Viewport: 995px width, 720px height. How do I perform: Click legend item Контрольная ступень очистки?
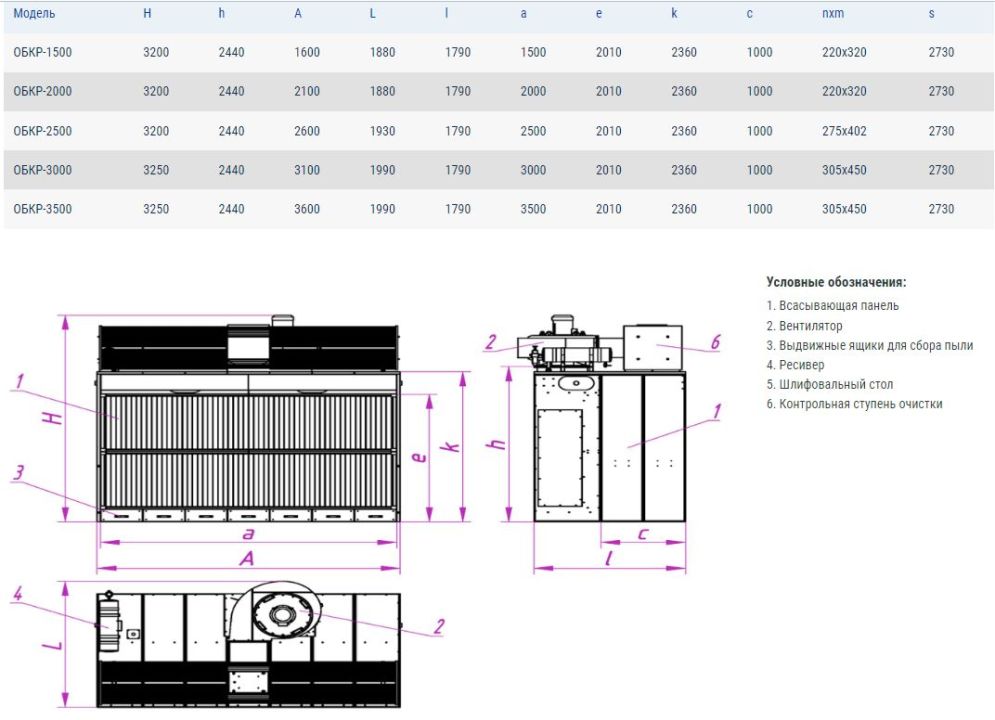[854, 404]
